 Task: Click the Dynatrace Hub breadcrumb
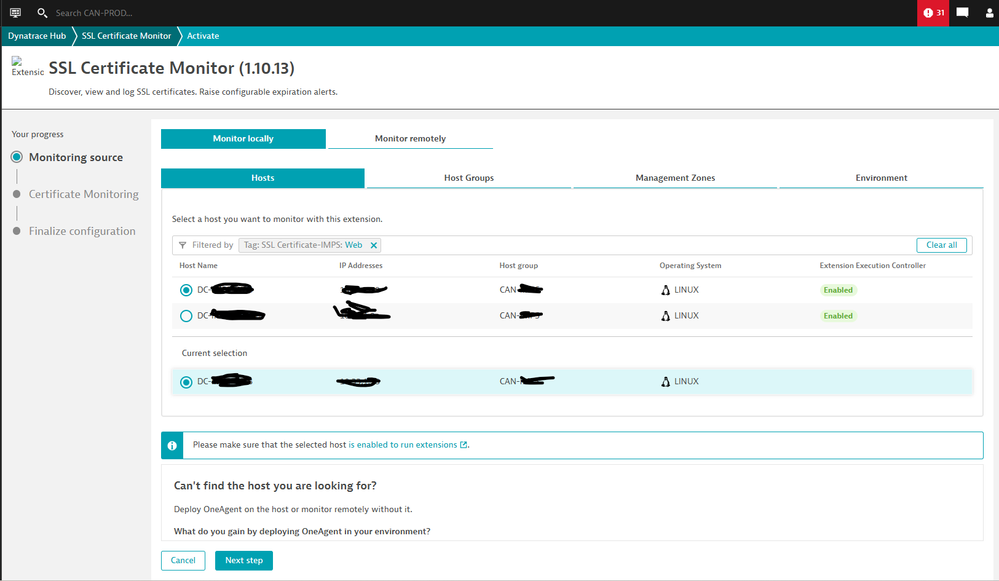pos(36,36)
